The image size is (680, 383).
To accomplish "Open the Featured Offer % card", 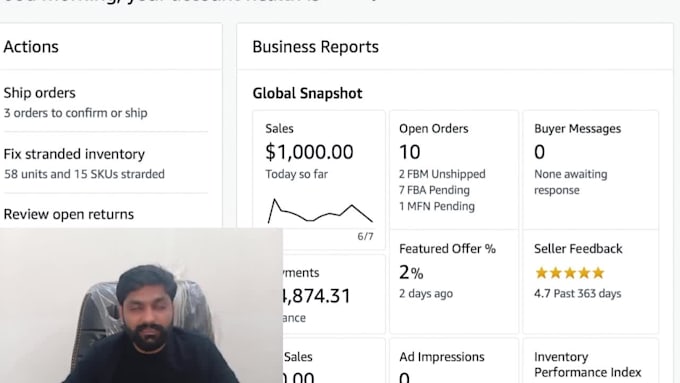I will pyautogui.click(x=454, y=282).
